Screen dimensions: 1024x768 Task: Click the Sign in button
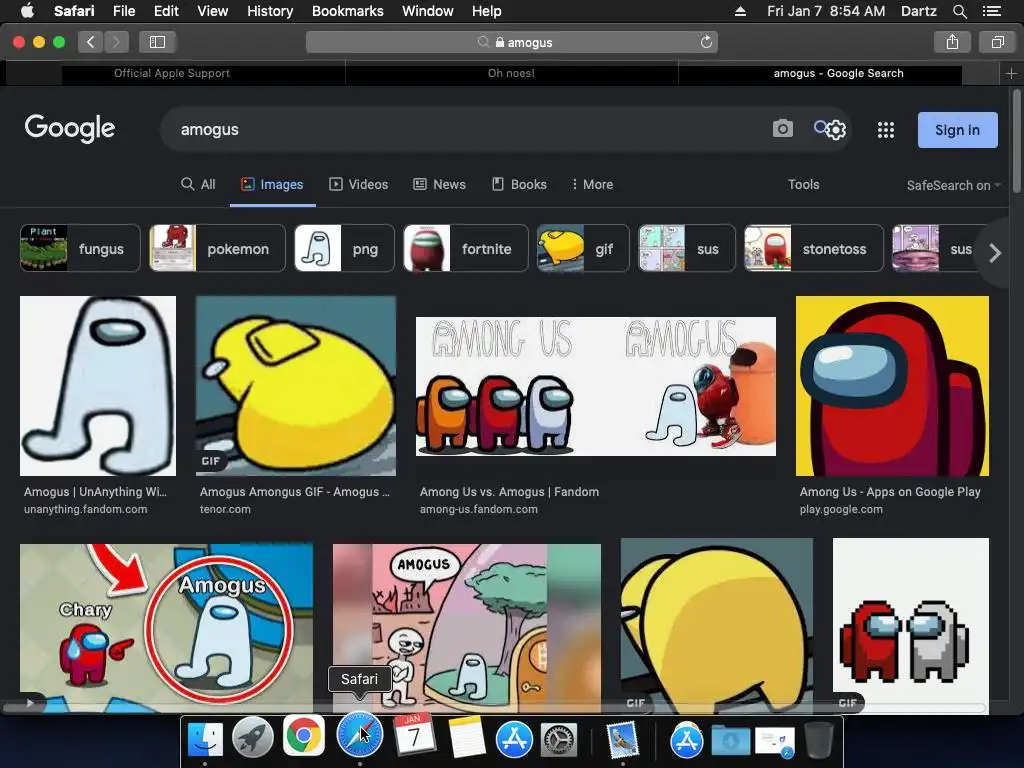pyautogui.click(x=957, y=130)
